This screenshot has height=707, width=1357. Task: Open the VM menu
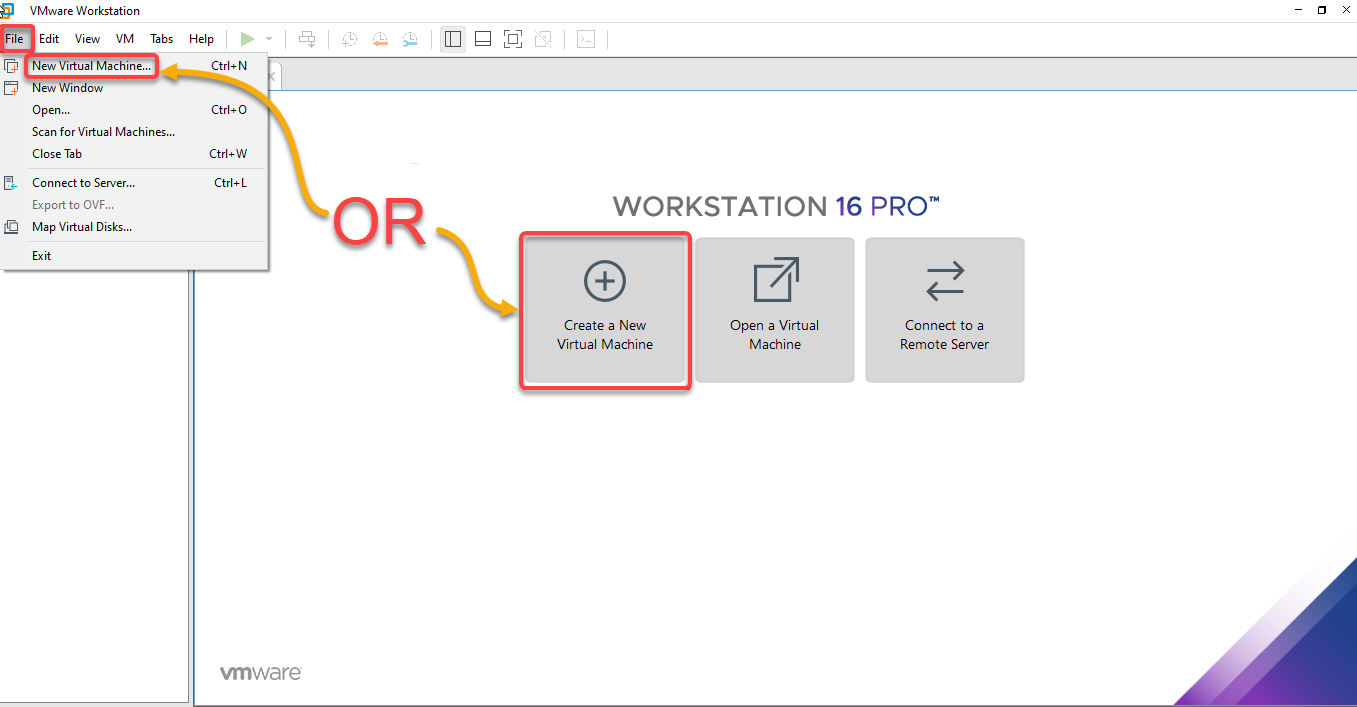(125, 39)
